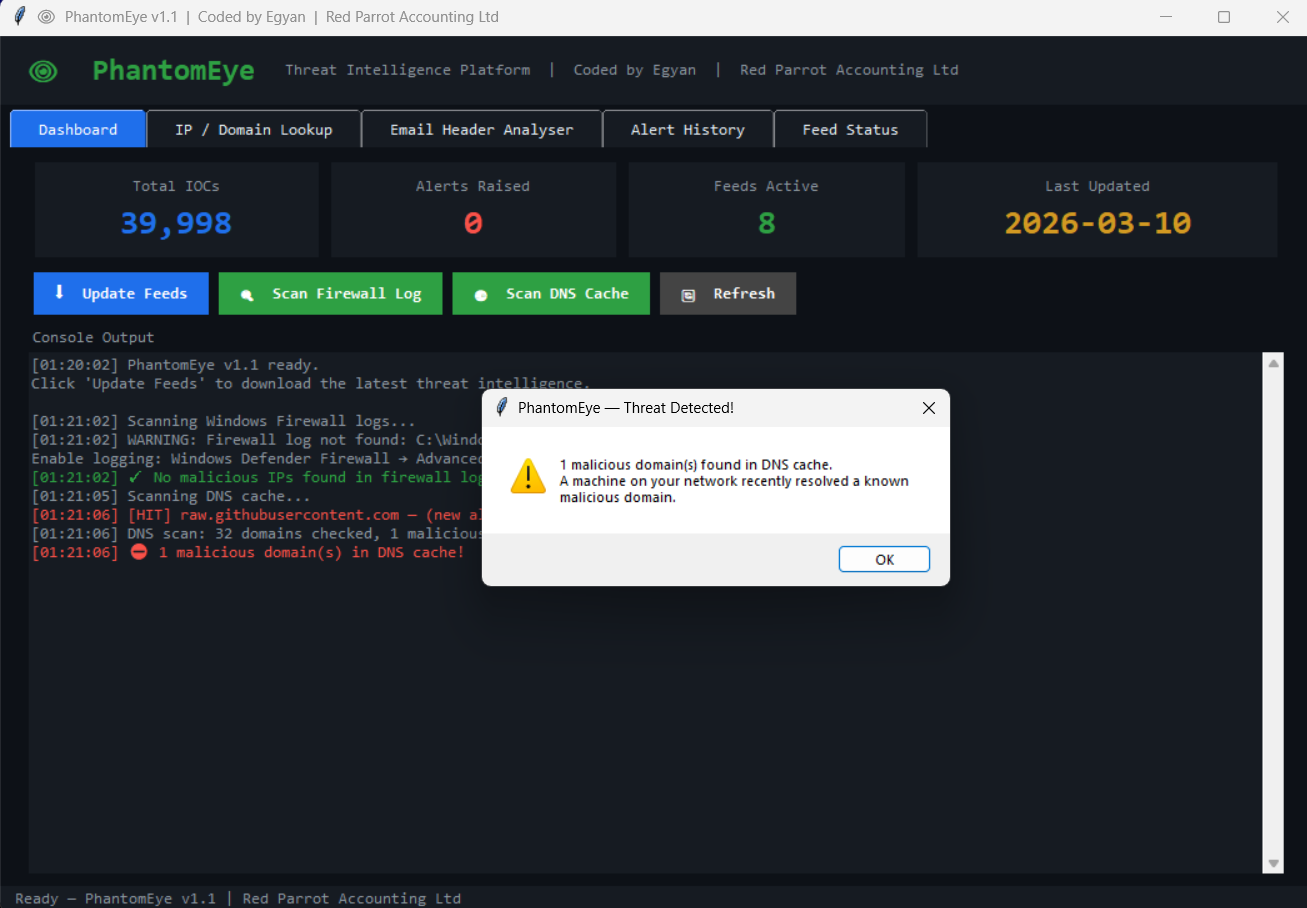Screen dimensions: 1307x908
Task: Click the 'Scanning Windows Firewall logs...' console line
Action: click(x=223, y=422)
